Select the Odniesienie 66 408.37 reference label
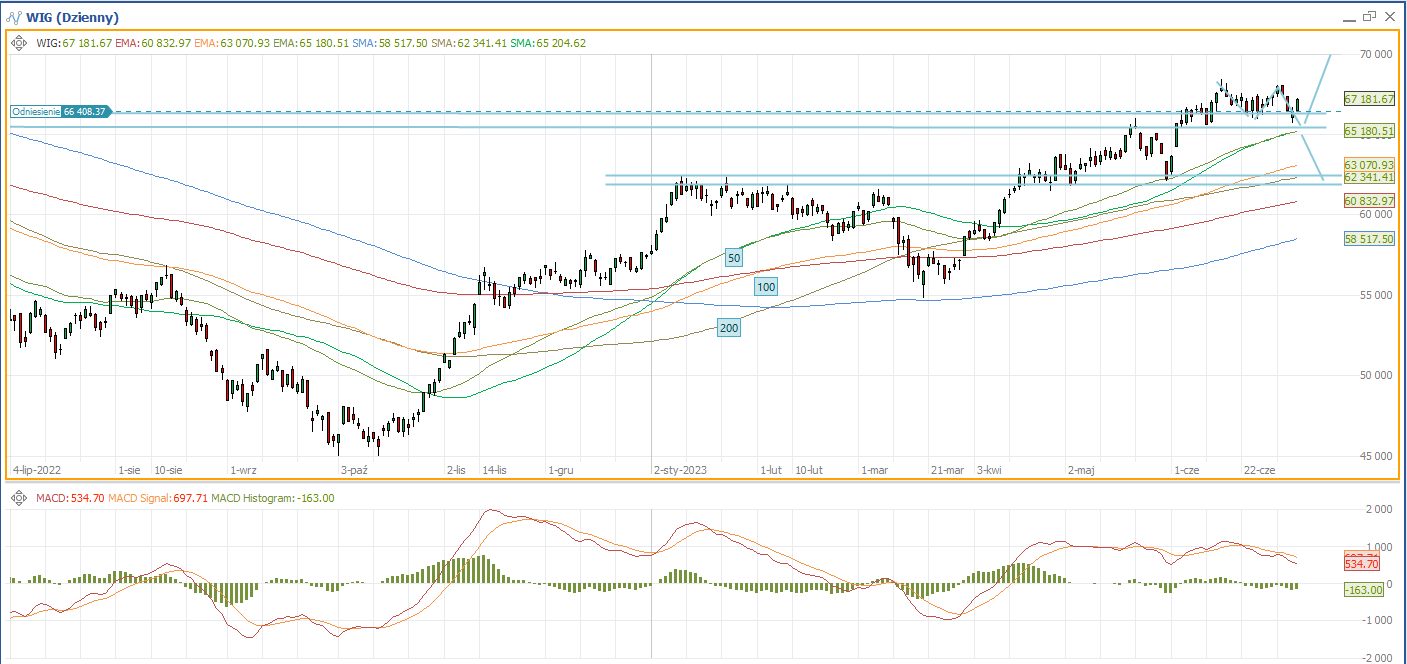This screenshot has height=664, width=1407. (x=60, y=113)
